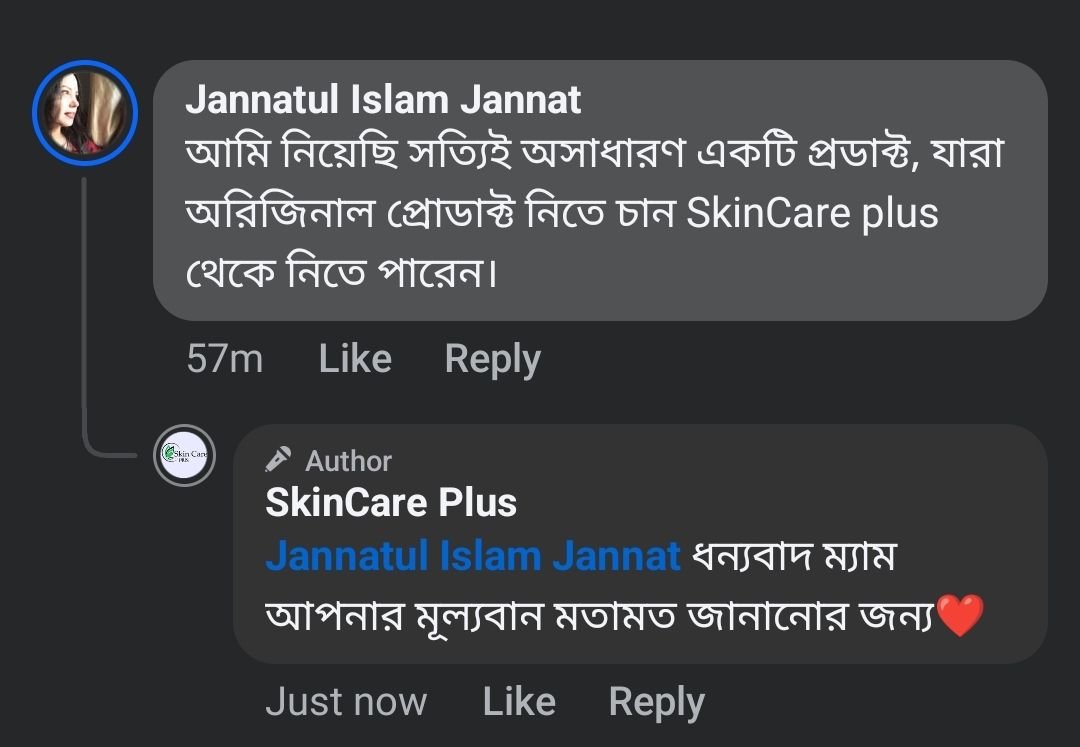Click the Just now timestamp
Screen dimensions: 1080x747
pos(346,702)
